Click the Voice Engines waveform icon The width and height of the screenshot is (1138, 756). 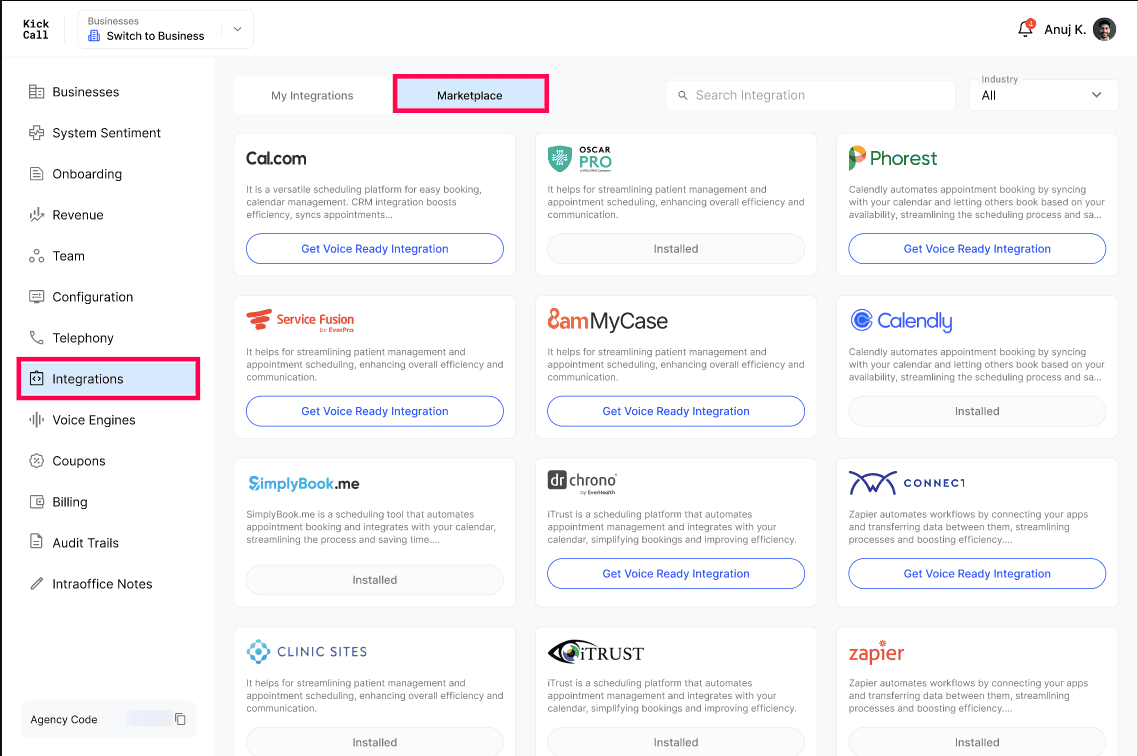[x=36, y=419]
